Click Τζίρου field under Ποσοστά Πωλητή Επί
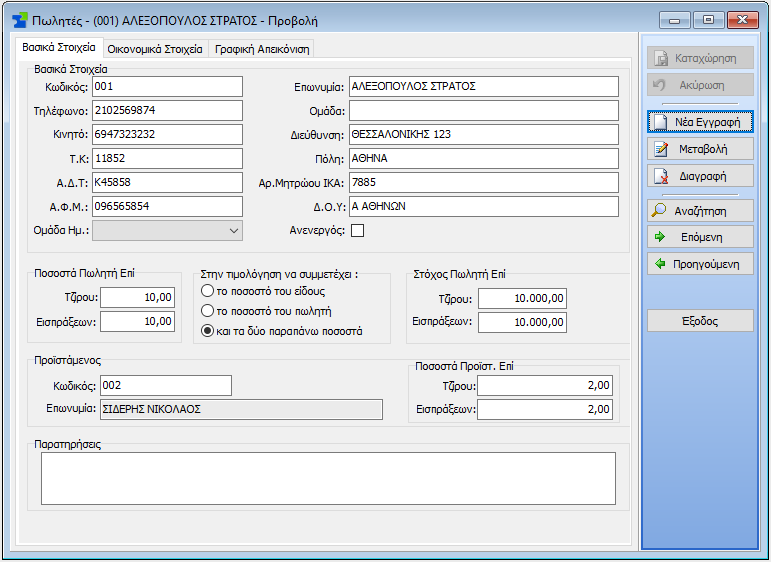 tap(138, 297)
